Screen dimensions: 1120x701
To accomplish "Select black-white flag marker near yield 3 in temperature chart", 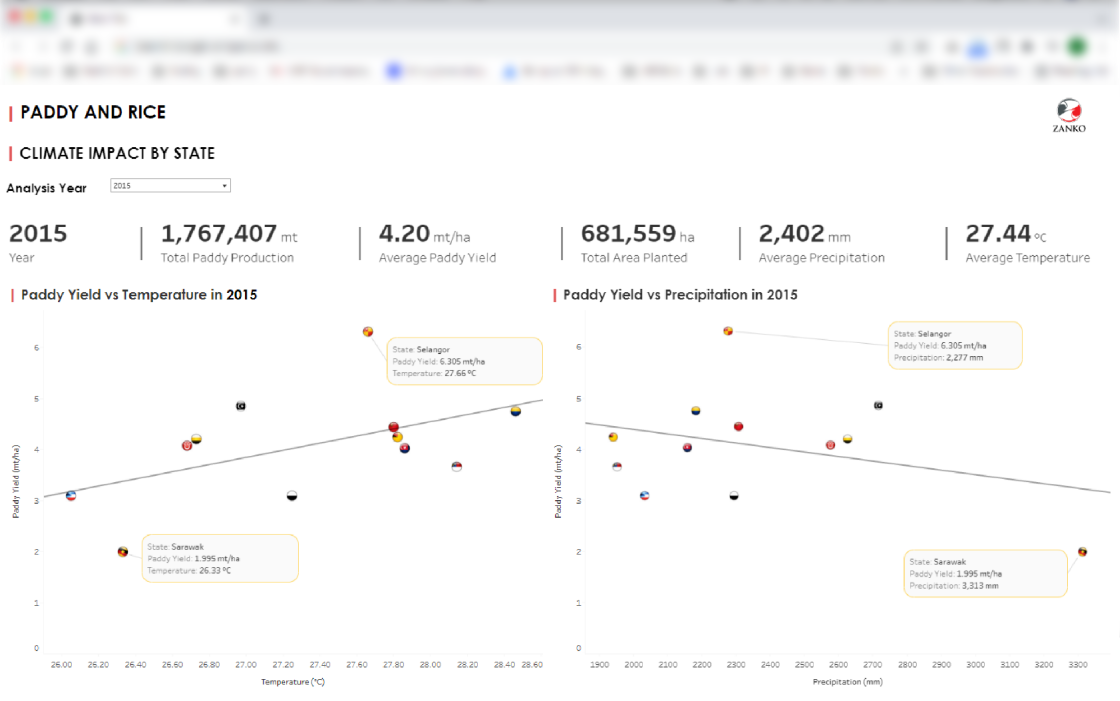I will point(292,496).
